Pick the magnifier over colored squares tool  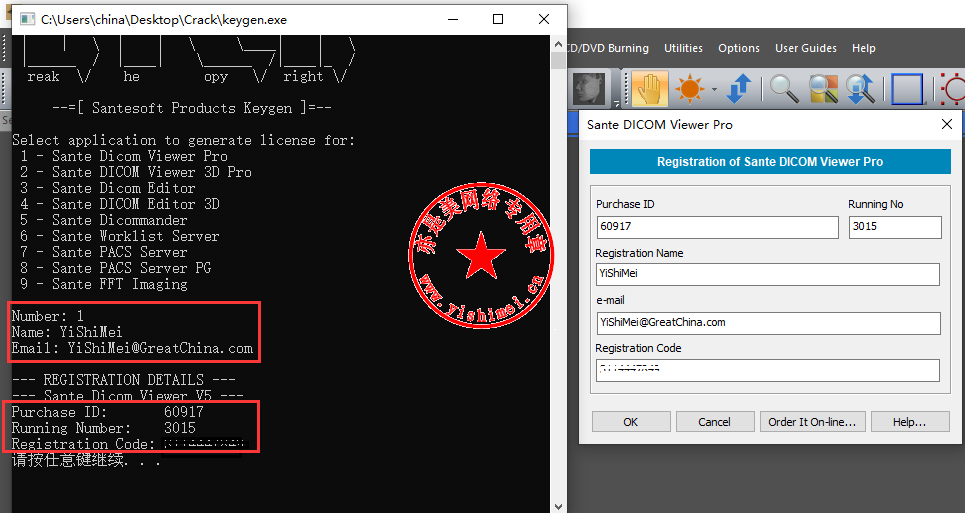823,89
